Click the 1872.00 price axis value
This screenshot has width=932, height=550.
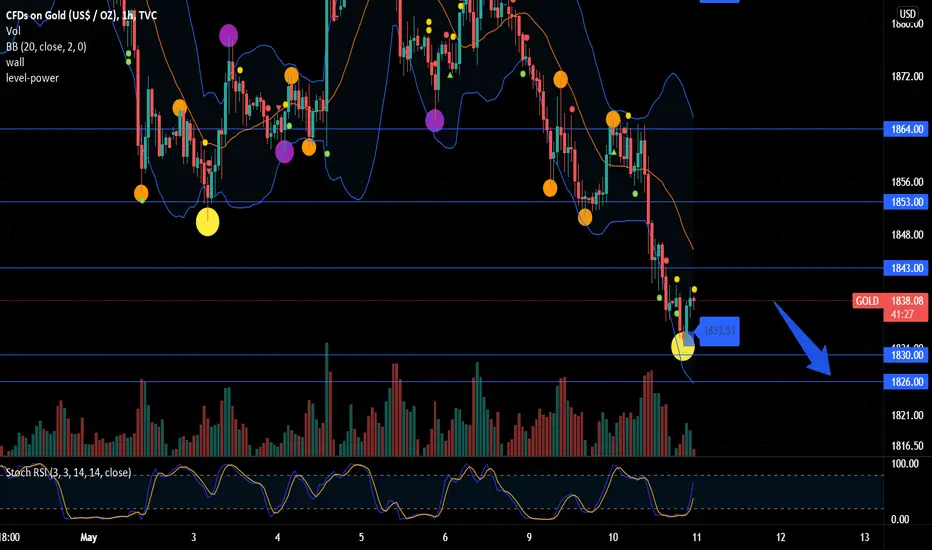(x=907, y=76)
